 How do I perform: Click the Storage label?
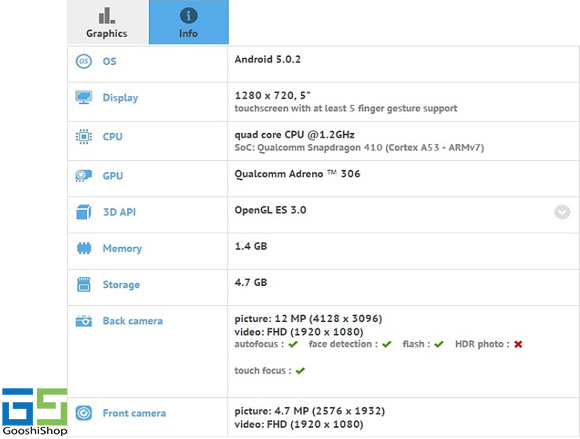[x=121, y=285]
